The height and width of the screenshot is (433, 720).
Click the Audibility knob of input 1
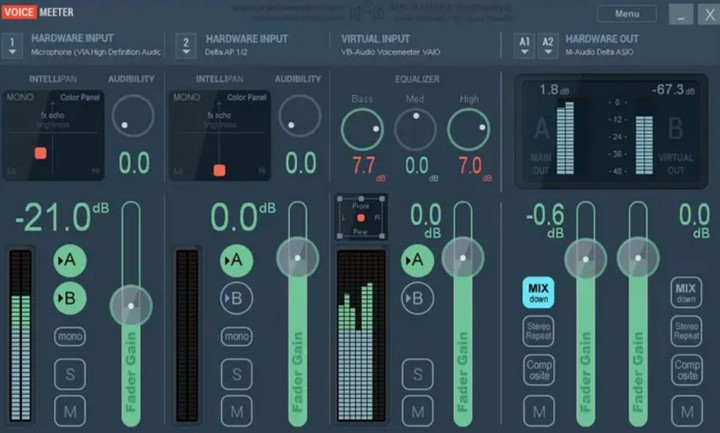(133, 116)
